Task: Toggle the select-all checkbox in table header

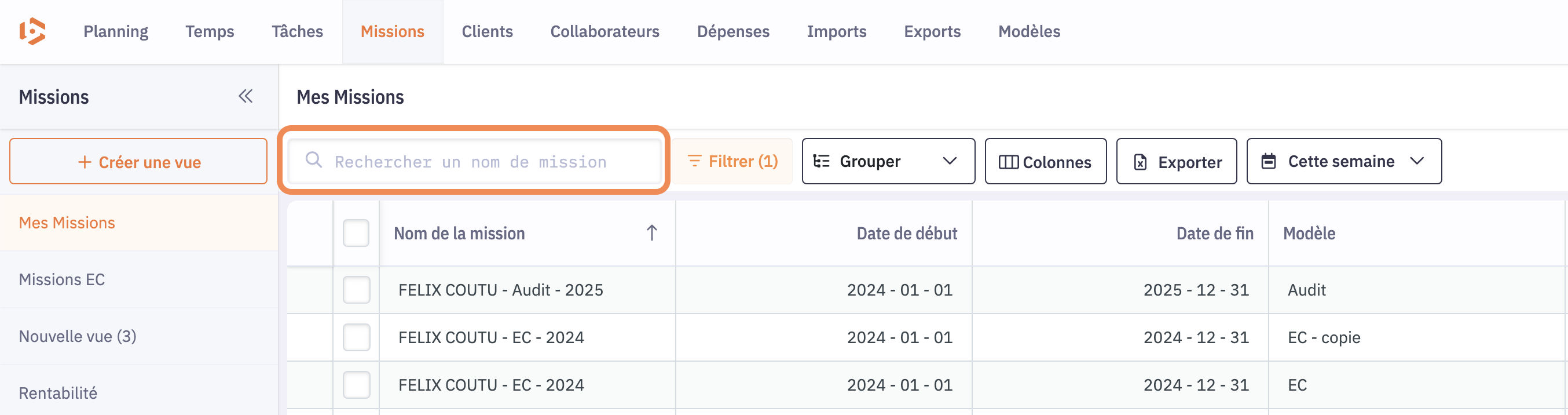Action: click(x=356, y=233)
